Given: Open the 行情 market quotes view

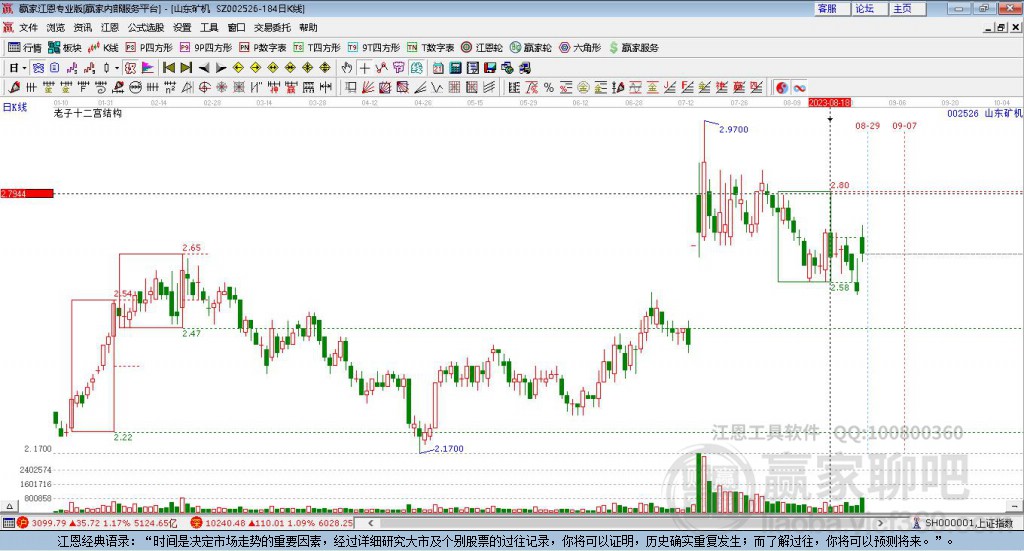Looking at the screenshot, I should coord(24,48).
